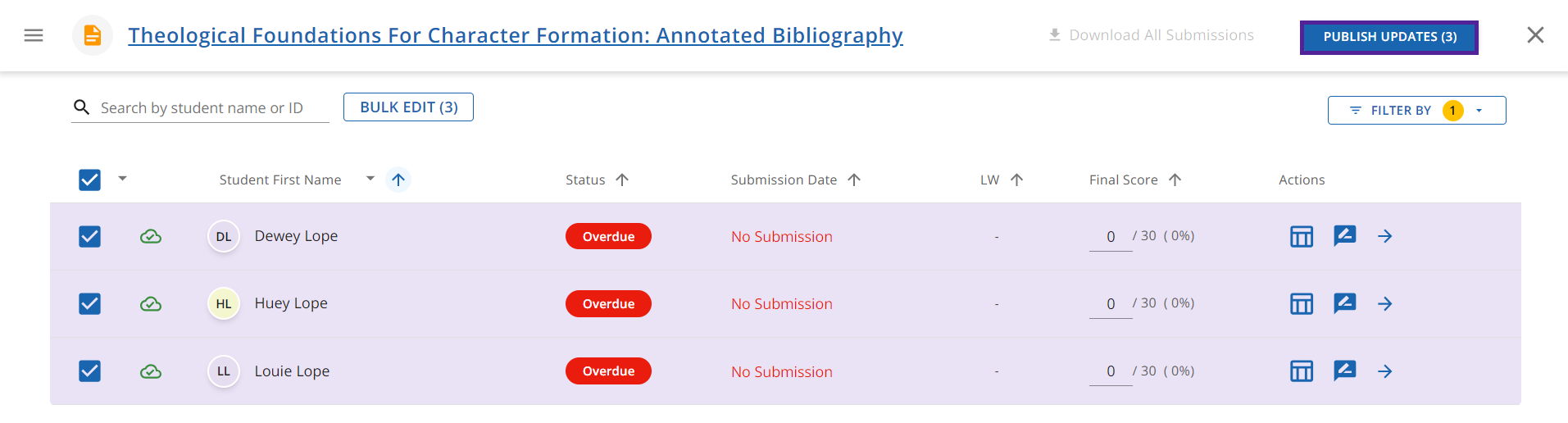This screenshot has height=423, width=1568.
Task: Open rubric grid icon for Dewey Lope
Action: click(x=1302, y=236)
